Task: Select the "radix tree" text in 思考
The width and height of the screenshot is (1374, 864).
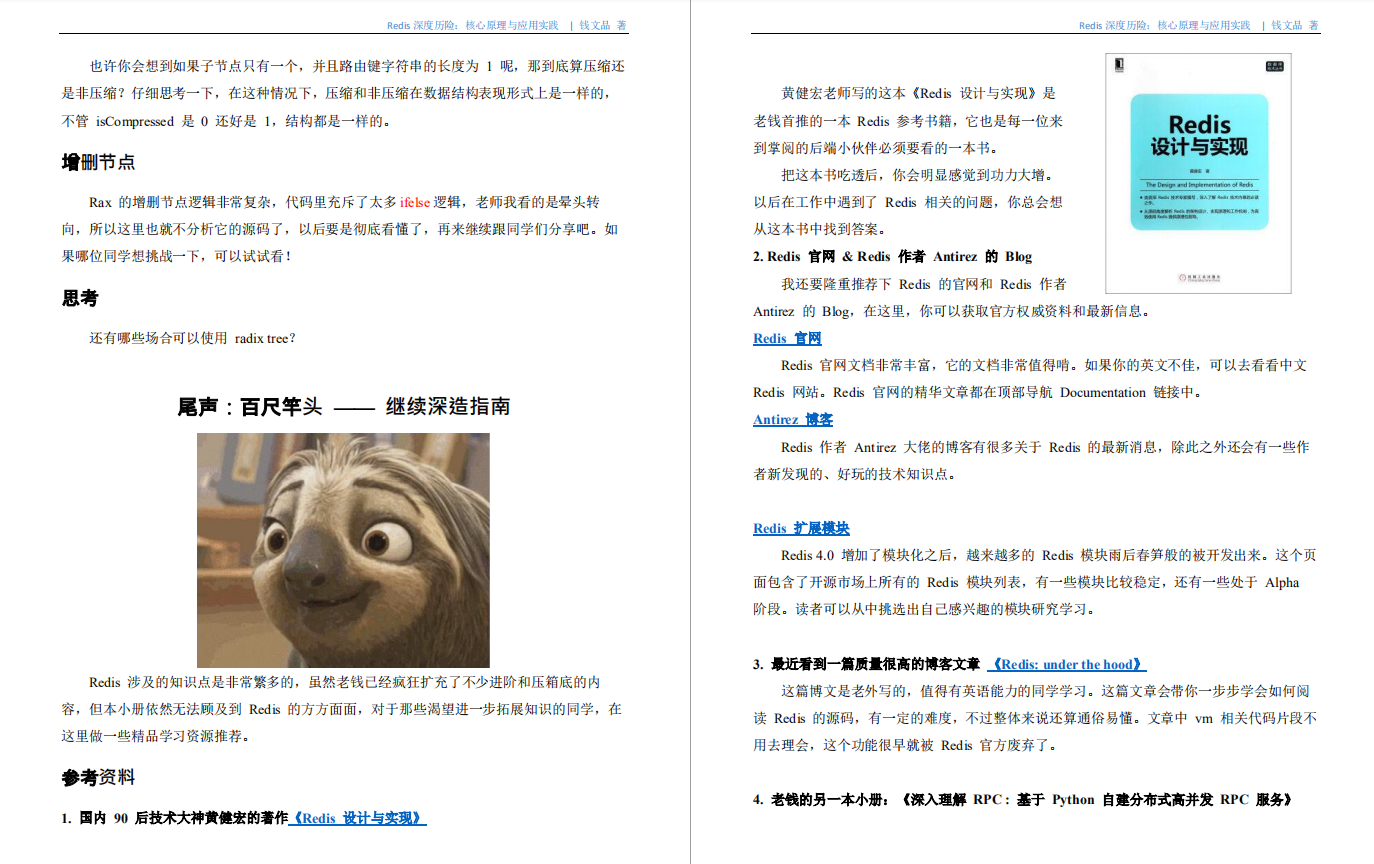Action: (x=262, y=337)
